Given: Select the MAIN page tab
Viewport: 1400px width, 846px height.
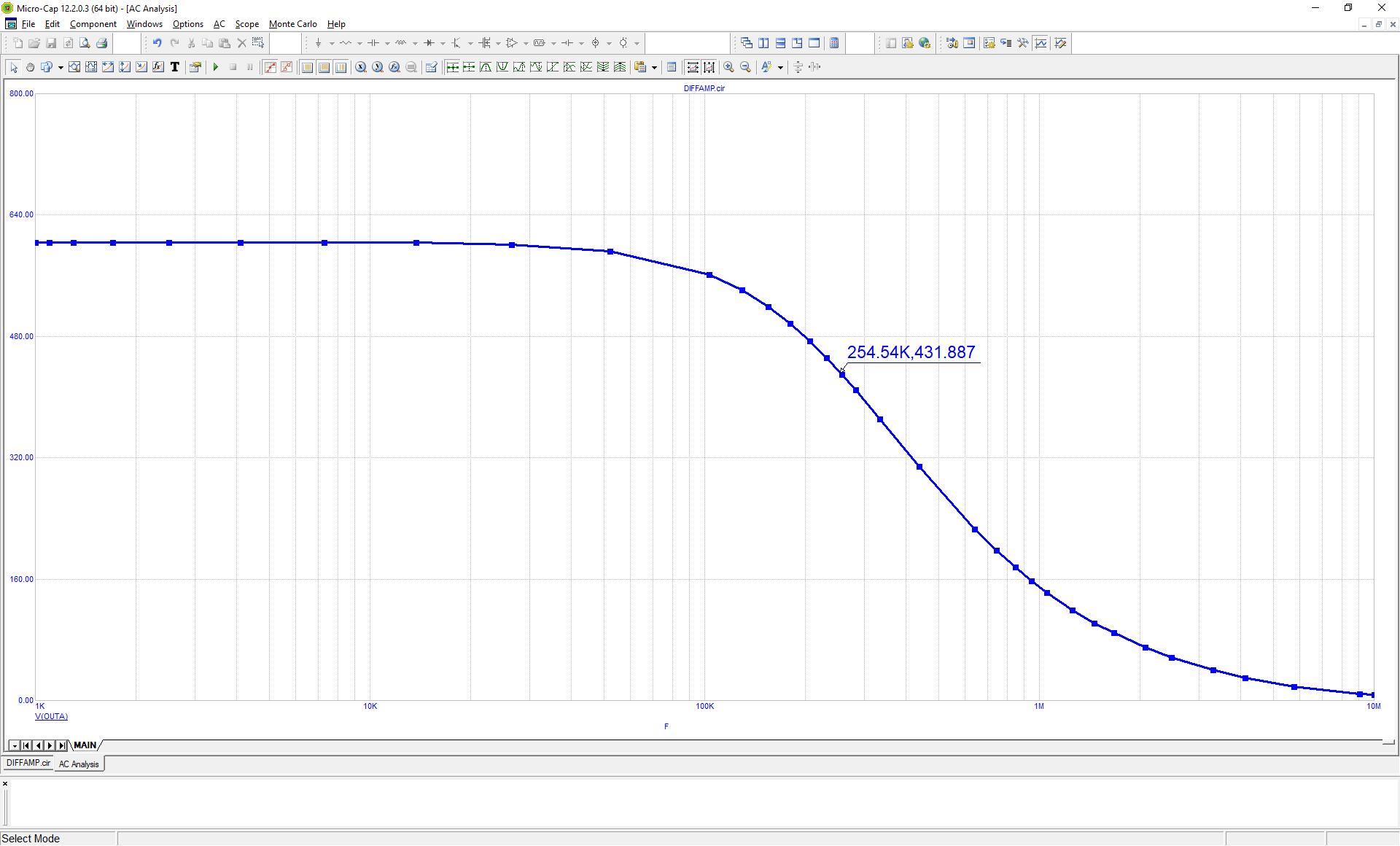Looking at the screenshot, I should [85, 745].
